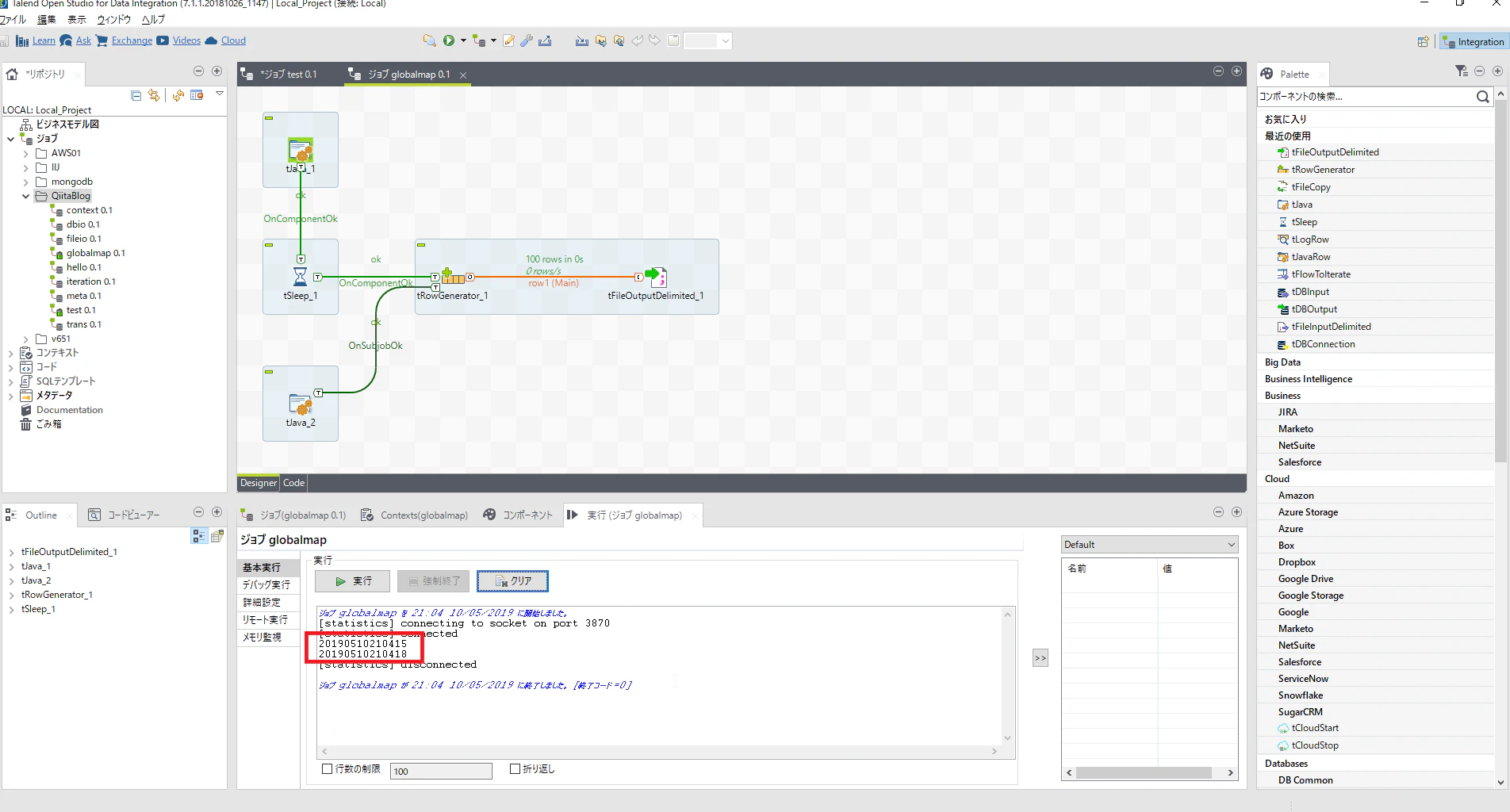Click the pencil edit toolbar icon

pos(508,40)
